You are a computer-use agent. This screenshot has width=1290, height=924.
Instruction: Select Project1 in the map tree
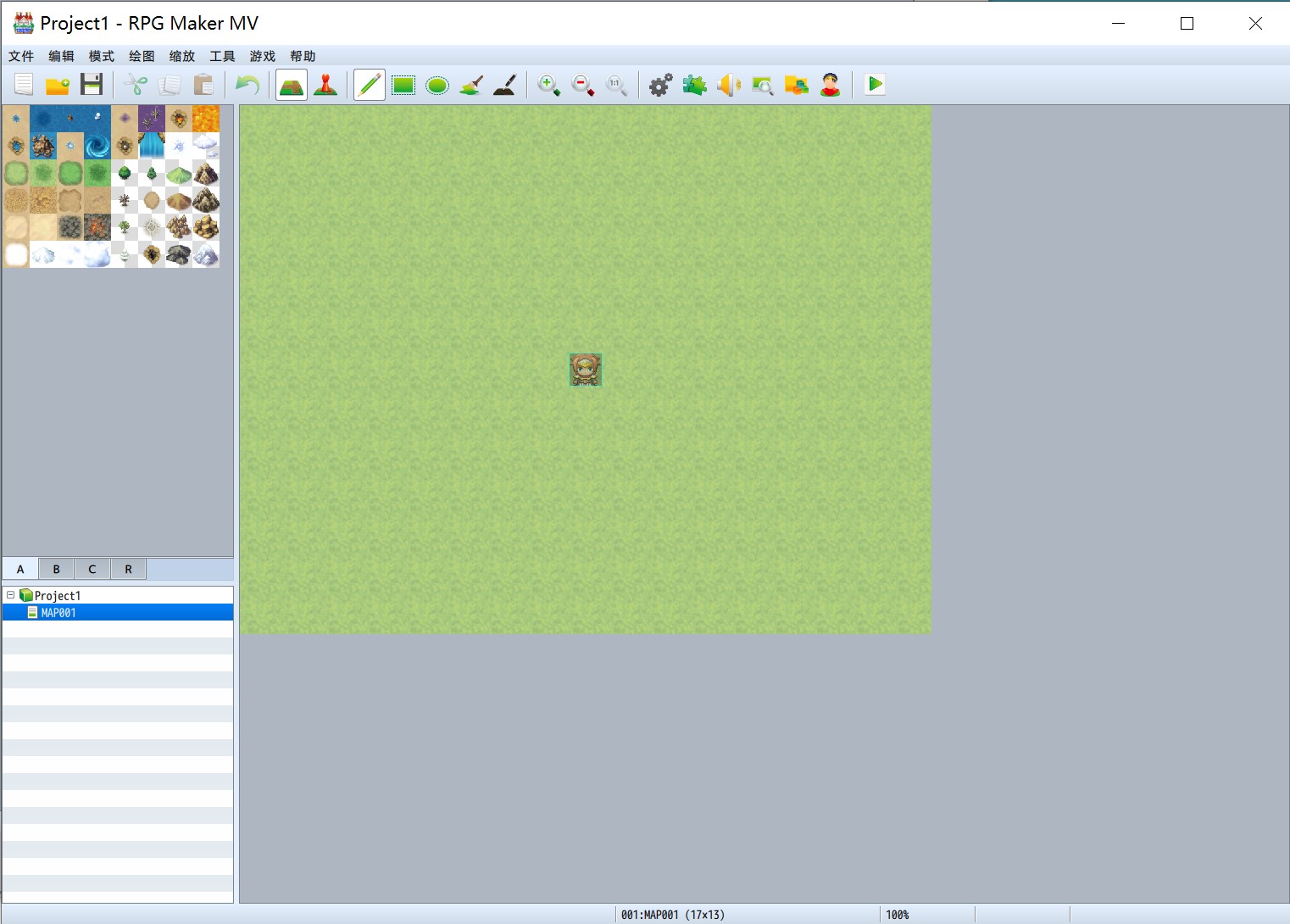[58, 596]
